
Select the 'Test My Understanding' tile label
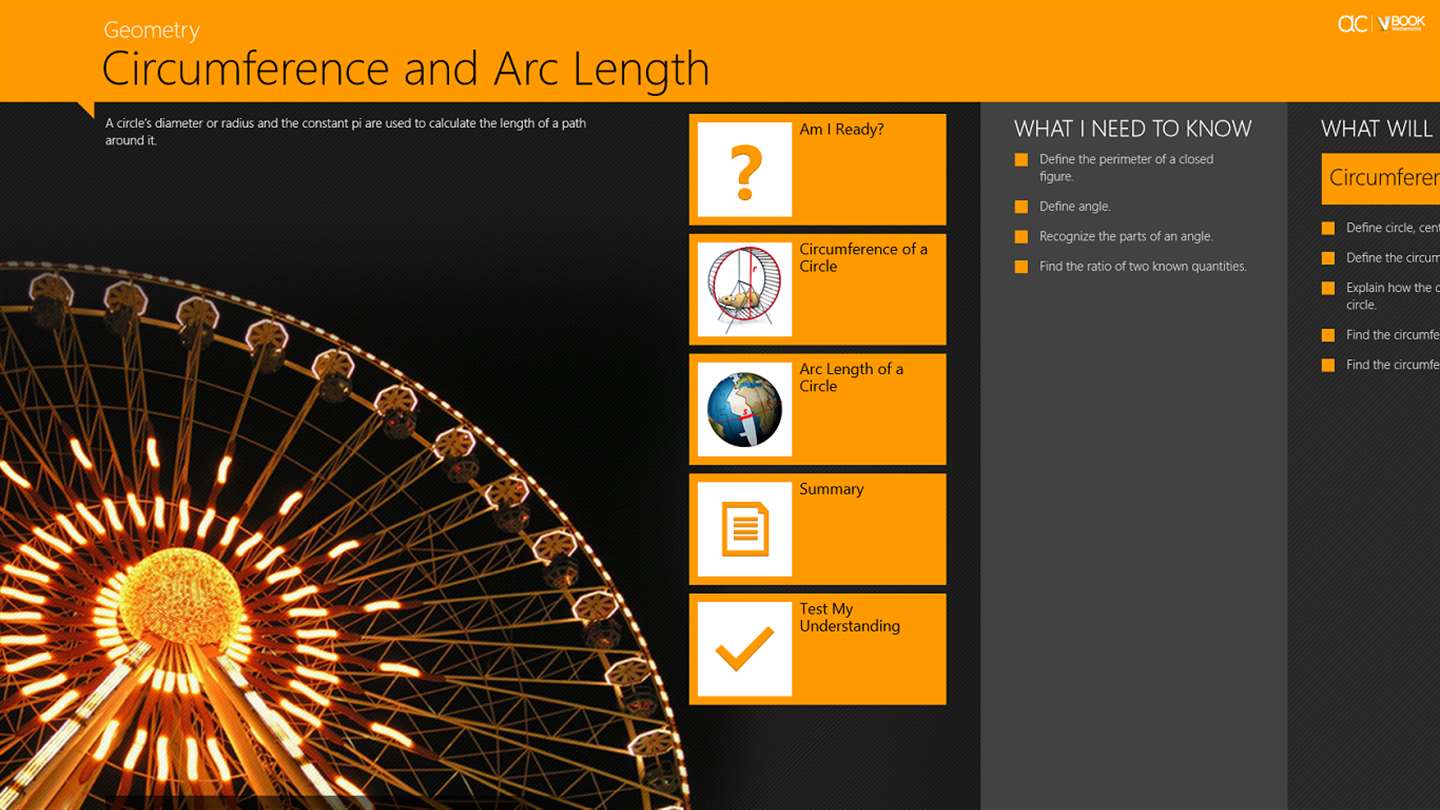click(x=849, y=617)
